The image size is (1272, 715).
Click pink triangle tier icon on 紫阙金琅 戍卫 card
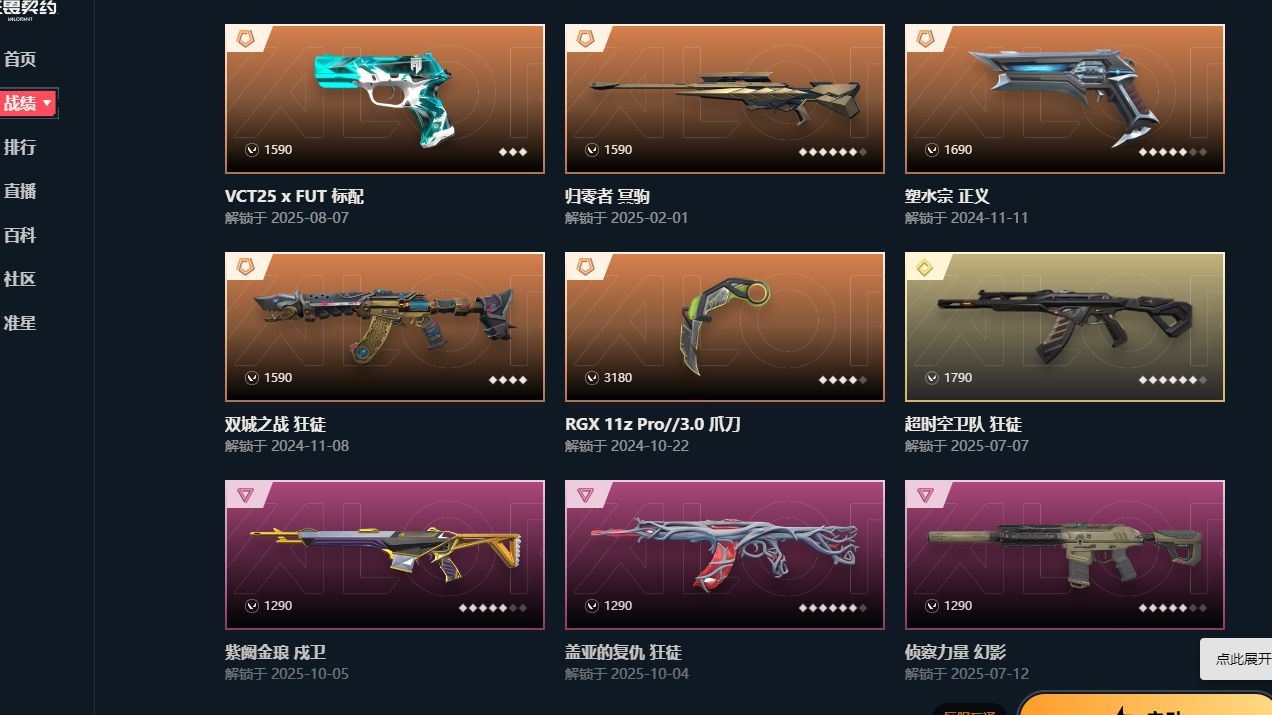(245, 495)
